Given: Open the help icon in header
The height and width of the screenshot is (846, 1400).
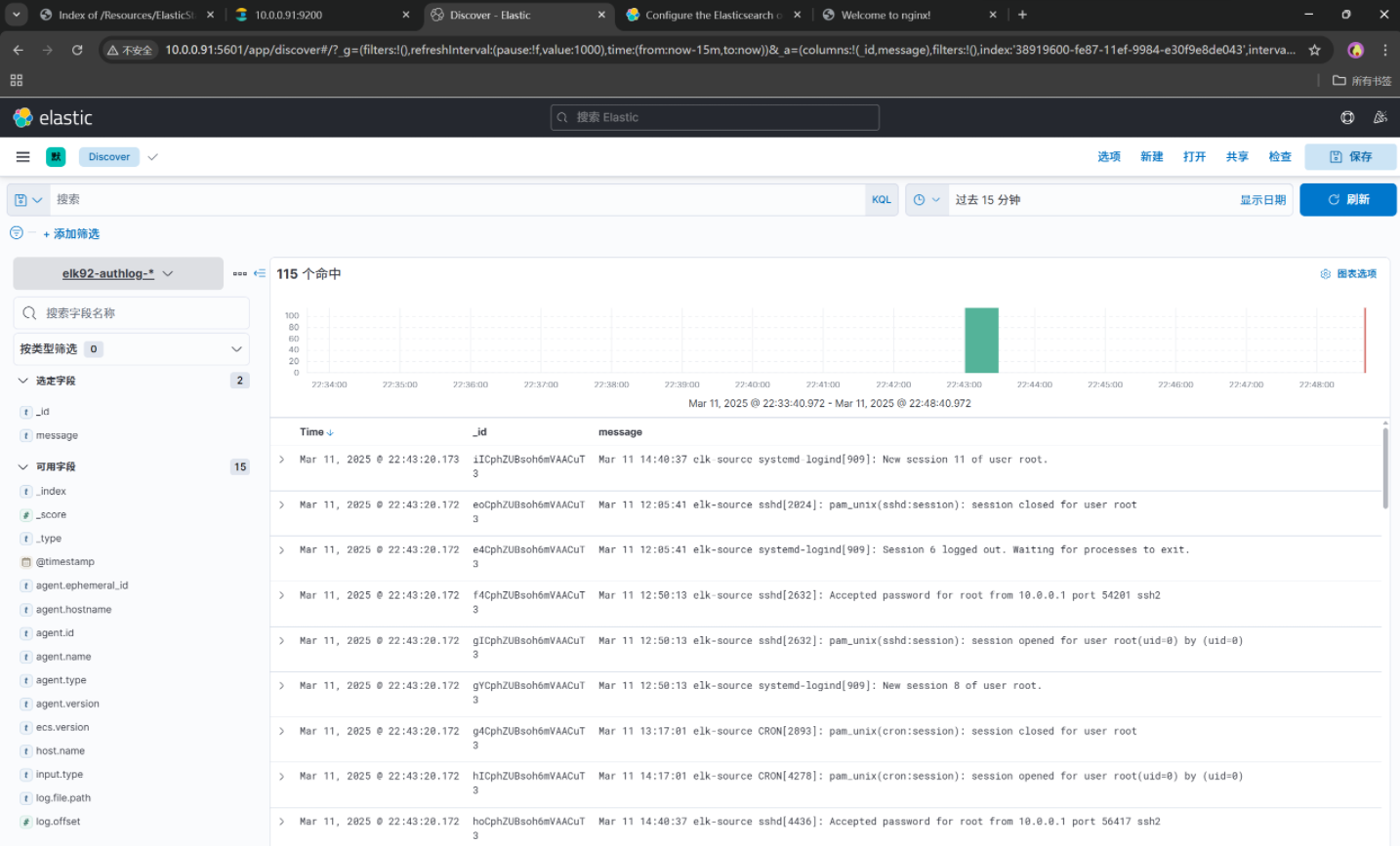Looking at the screenshot, I should (1347, 117).
